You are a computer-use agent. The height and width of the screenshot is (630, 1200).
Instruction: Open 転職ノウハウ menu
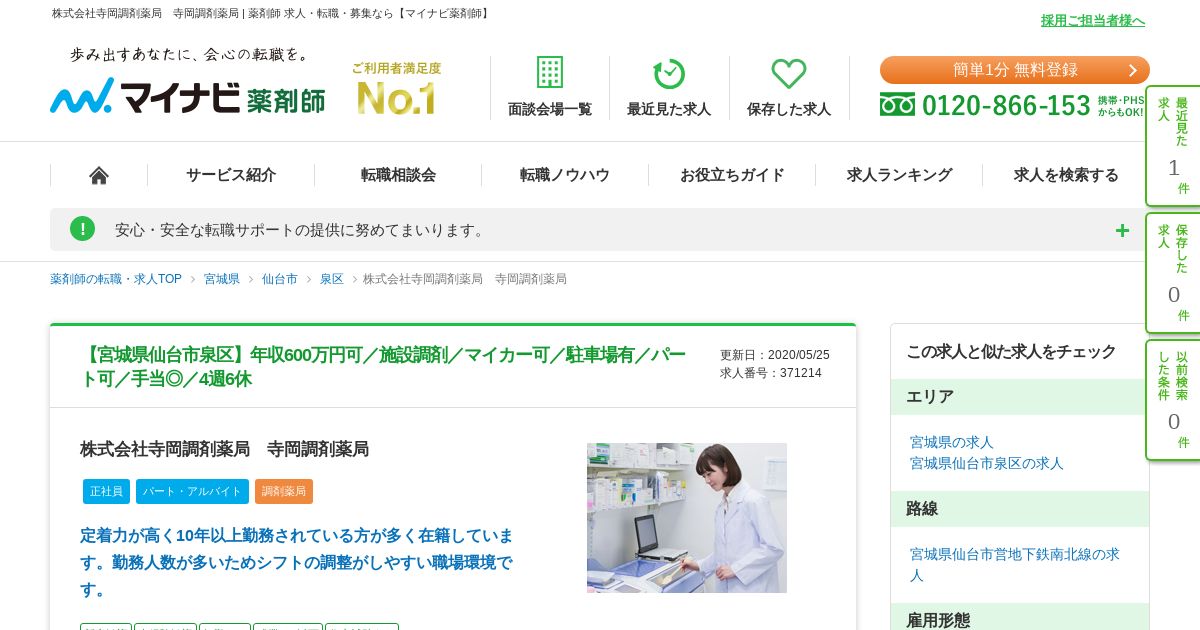(565, 175)
